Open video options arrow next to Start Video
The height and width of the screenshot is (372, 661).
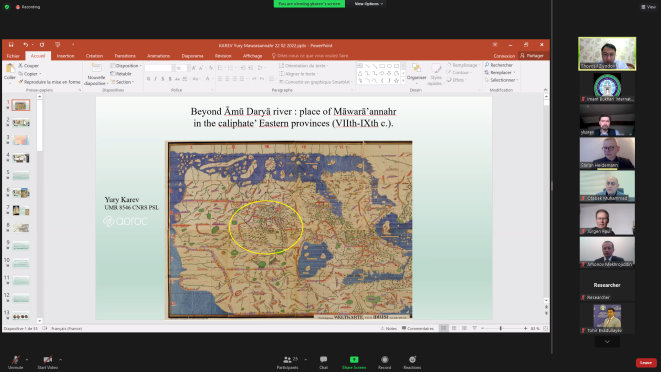point(60,359)
